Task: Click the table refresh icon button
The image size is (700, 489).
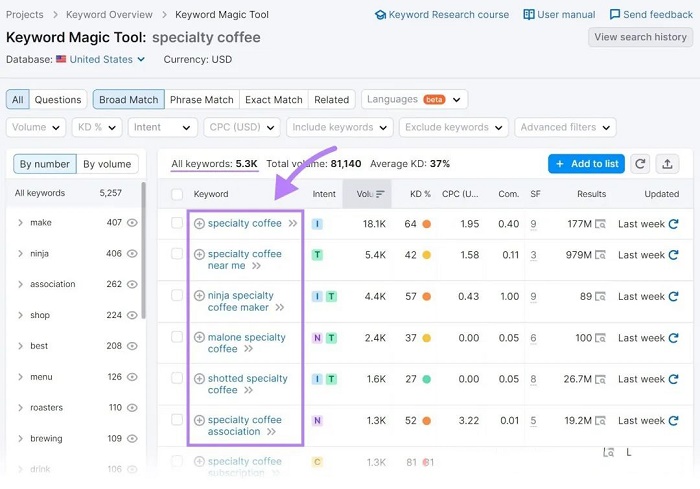Action: coord(640,164)
